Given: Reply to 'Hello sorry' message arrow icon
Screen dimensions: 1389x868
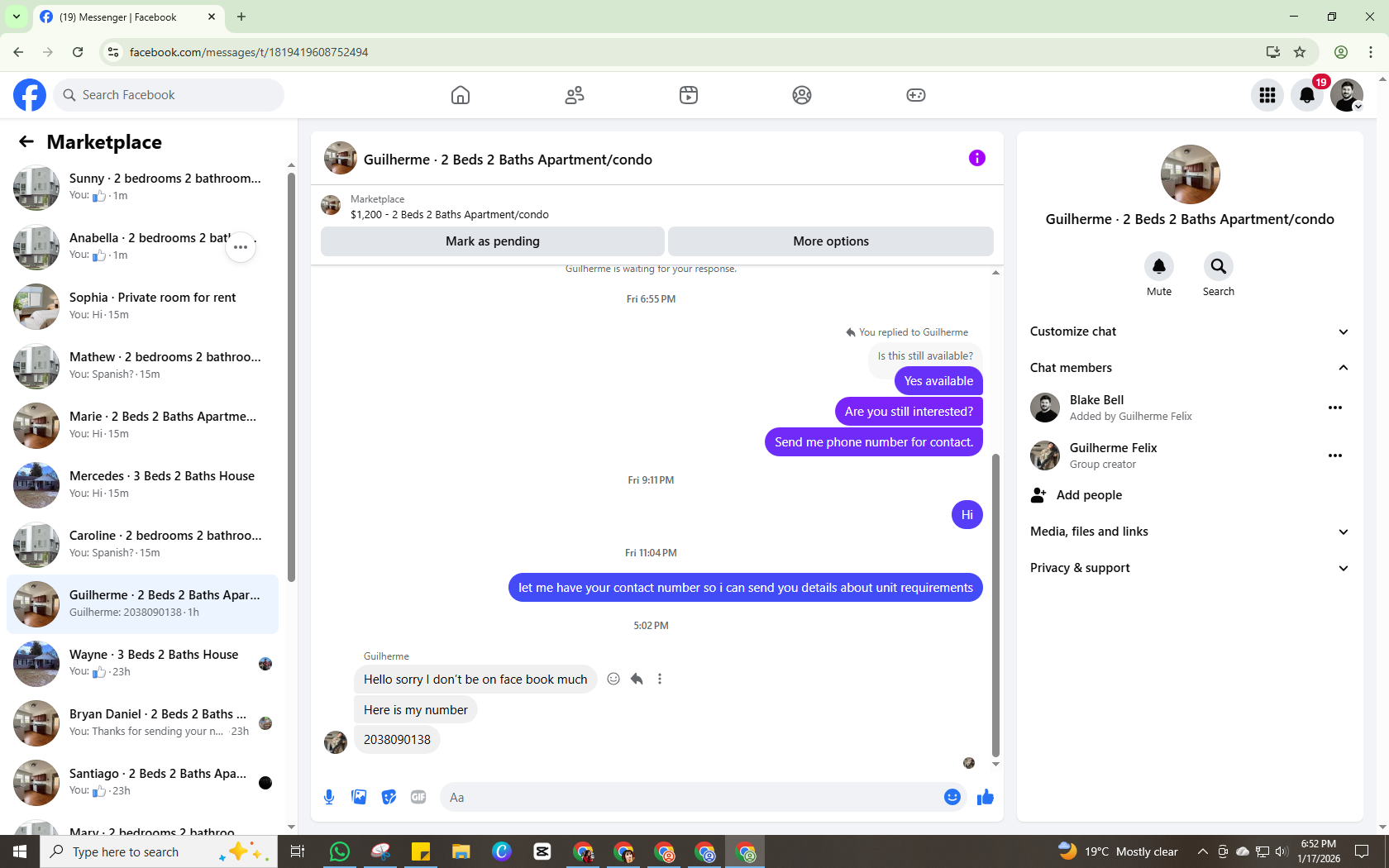Looking at the screenshot, I should [637, 679].
